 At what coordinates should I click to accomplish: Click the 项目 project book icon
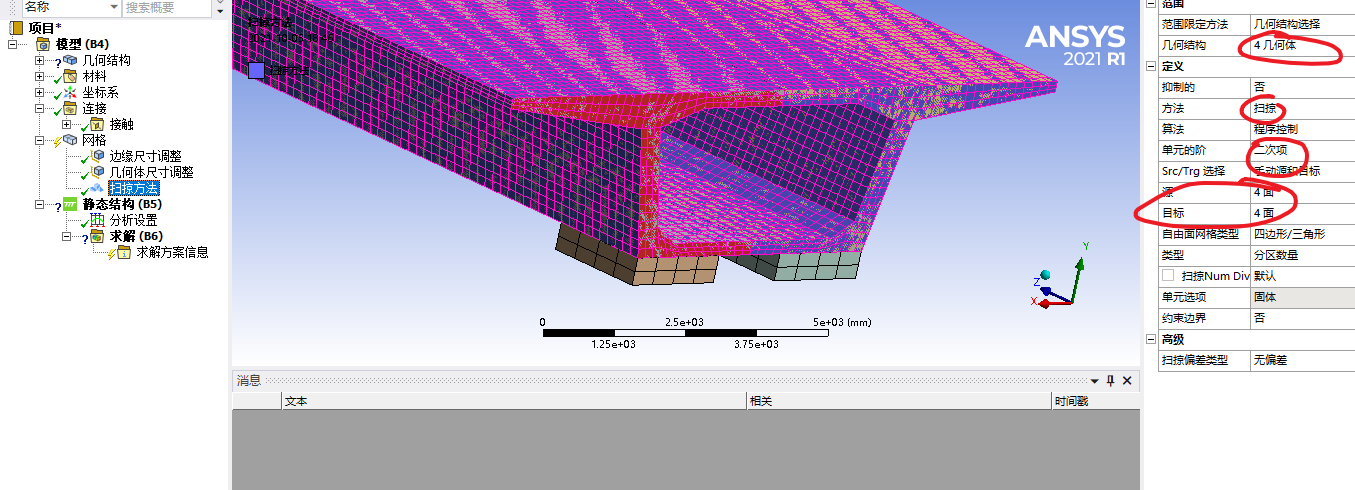(16, 28)
